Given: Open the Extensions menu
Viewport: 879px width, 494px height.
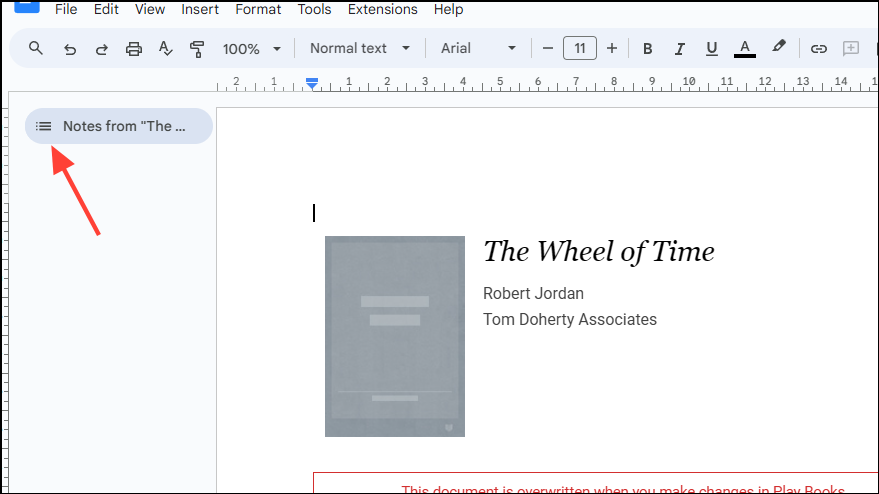Looking at the screenshot, I should click(382, 9).
